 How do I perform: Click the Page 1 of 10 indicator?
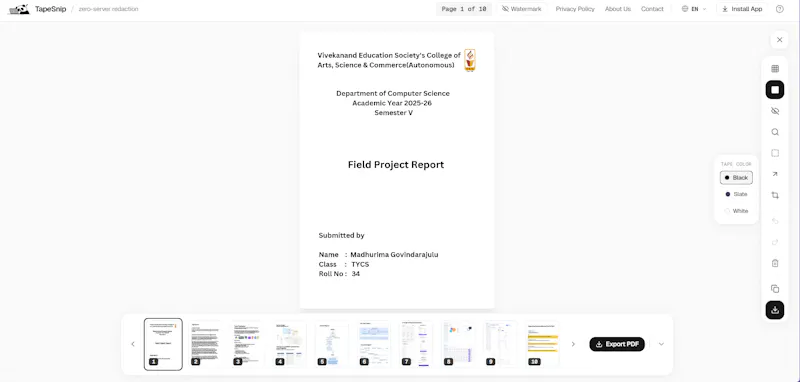click(x=464, y=9)
